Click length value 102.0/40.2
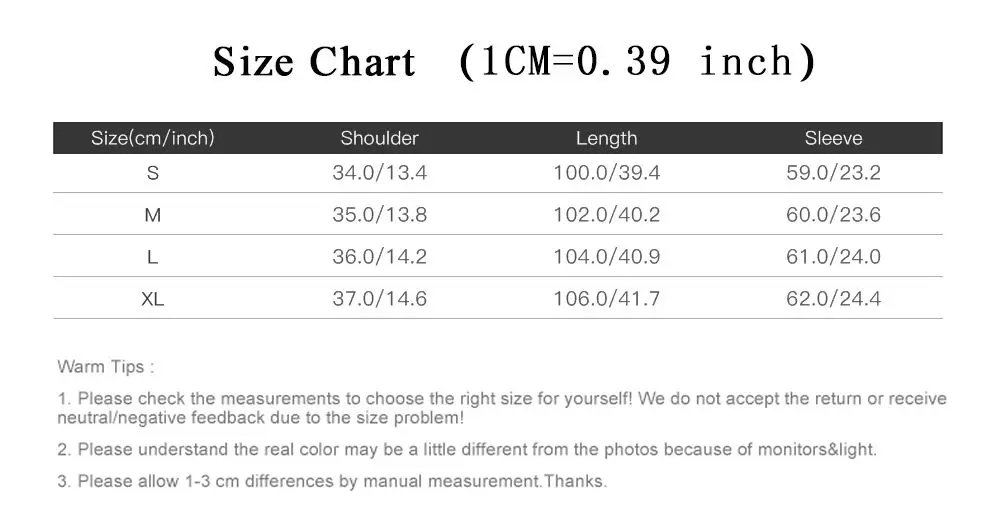1001x521 pixels. (x=606, y=215)
